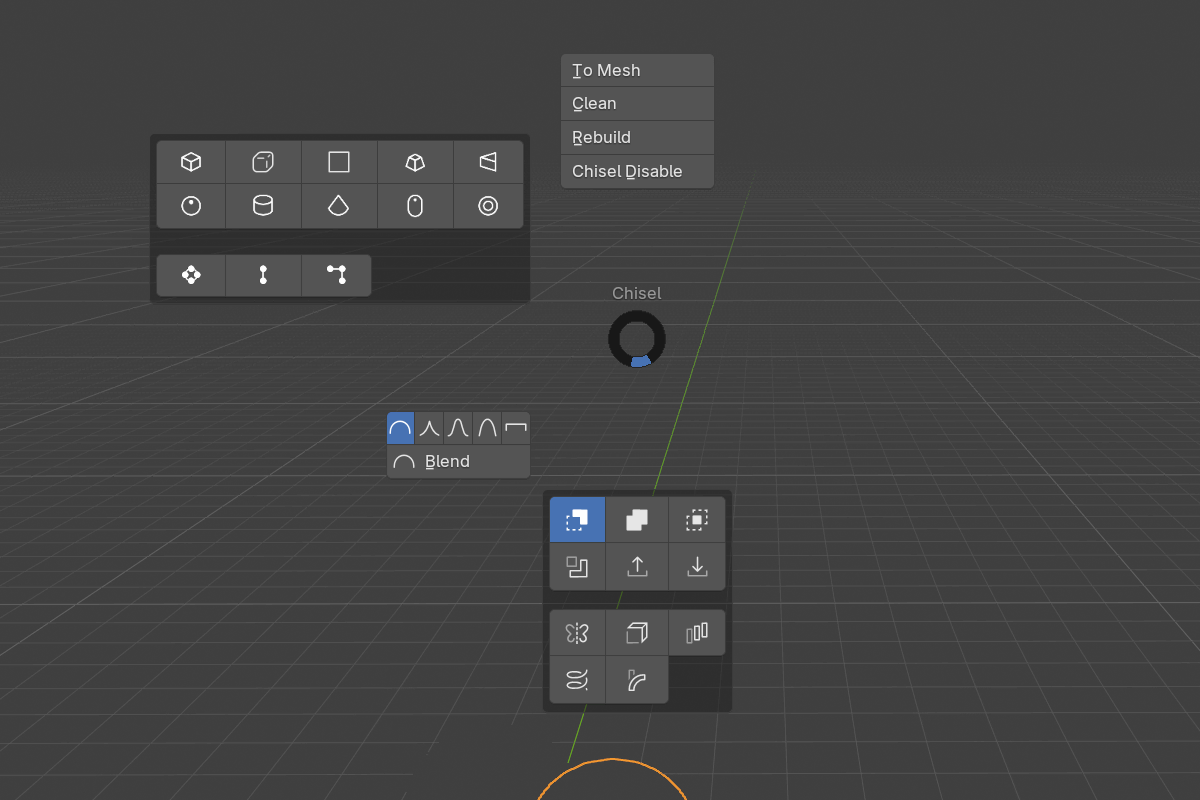
Task: Click the four-point diamond cluster icon
Action: pyautogui.click(x=191, y=275)
